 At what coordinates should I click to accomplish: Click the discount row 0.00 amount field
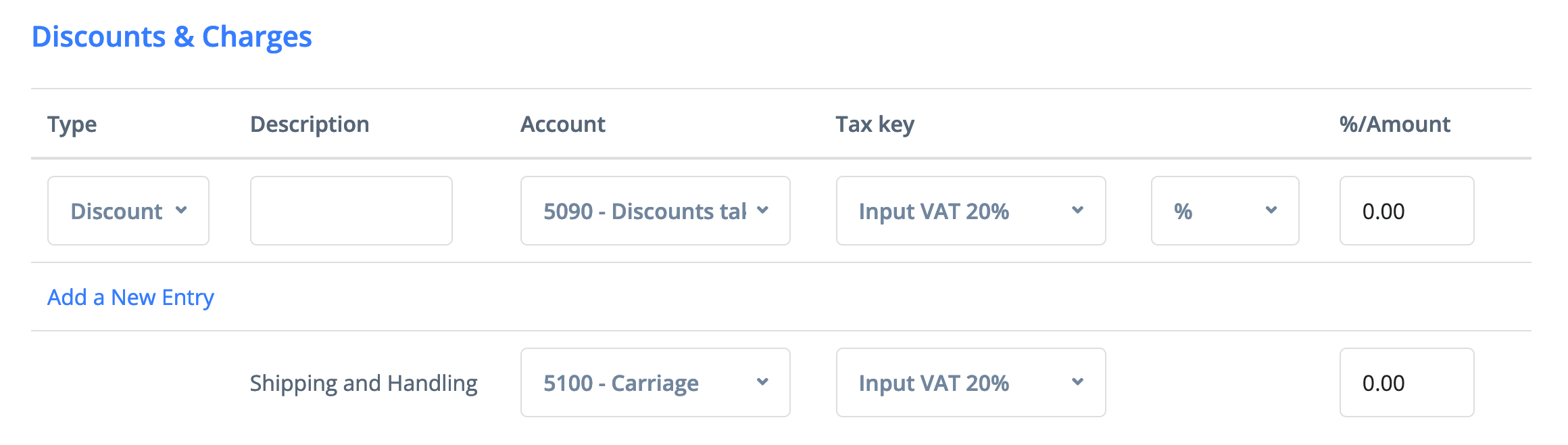pyautogui.click(x=1406, y=211)
